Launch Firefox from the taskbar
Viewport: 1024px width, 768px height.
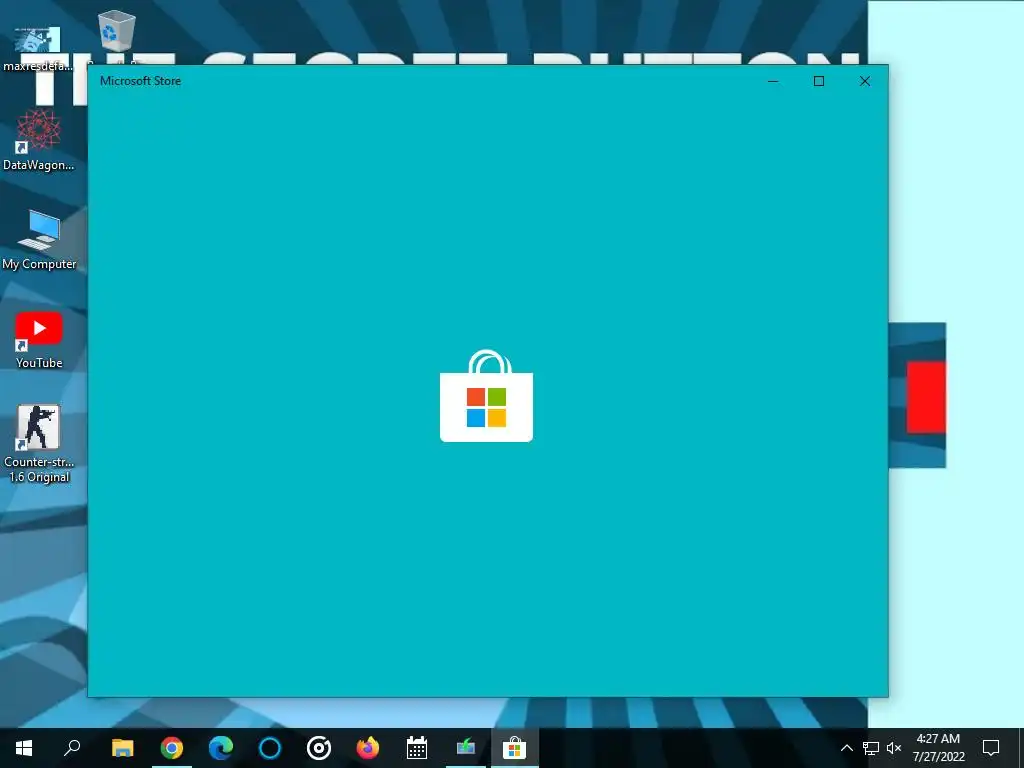tap(368, 748)
